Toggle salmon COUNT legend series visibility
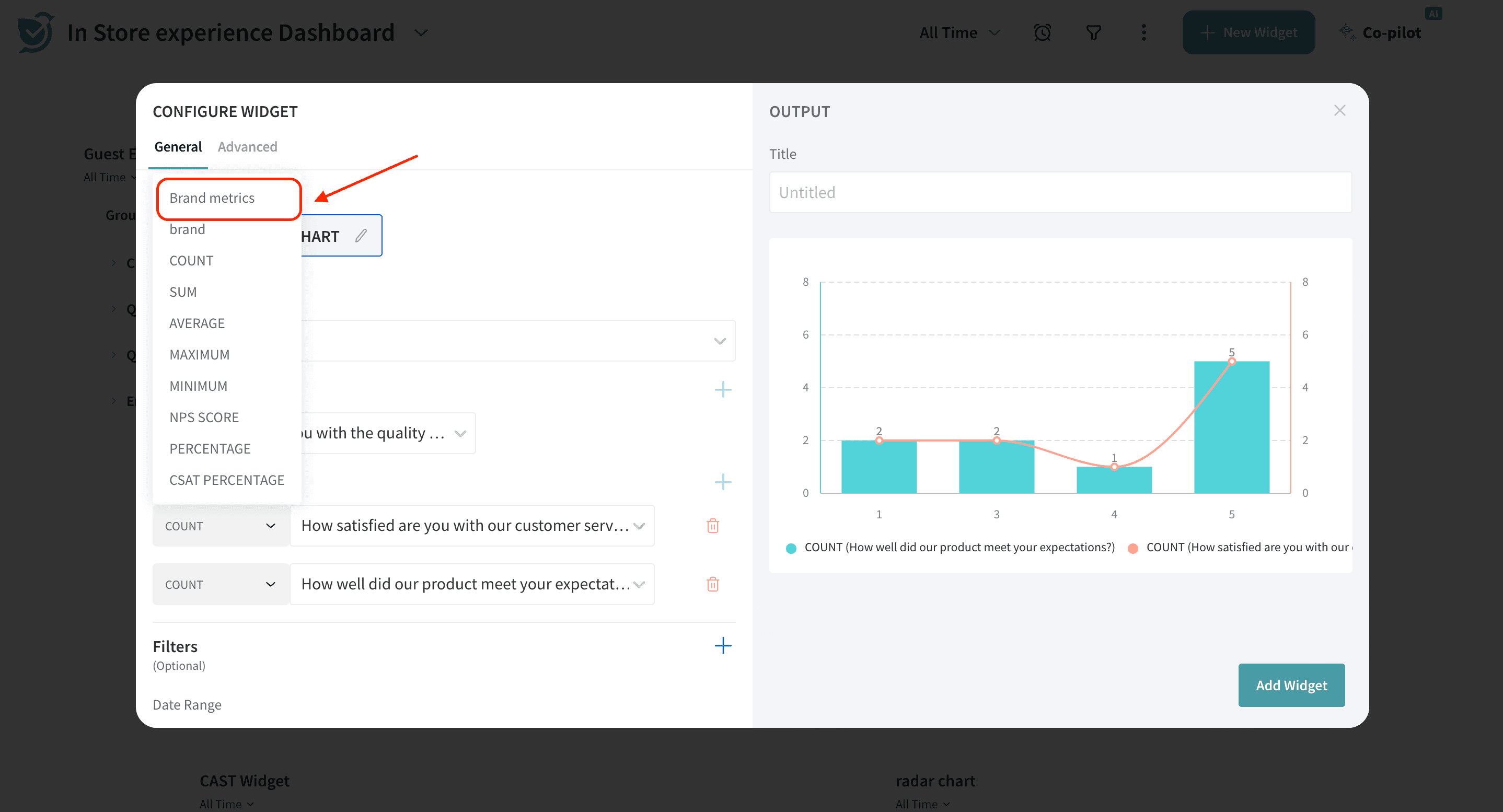This screenshot has width=1503, height=812. pyautogui.click(x=1133, y=548)
